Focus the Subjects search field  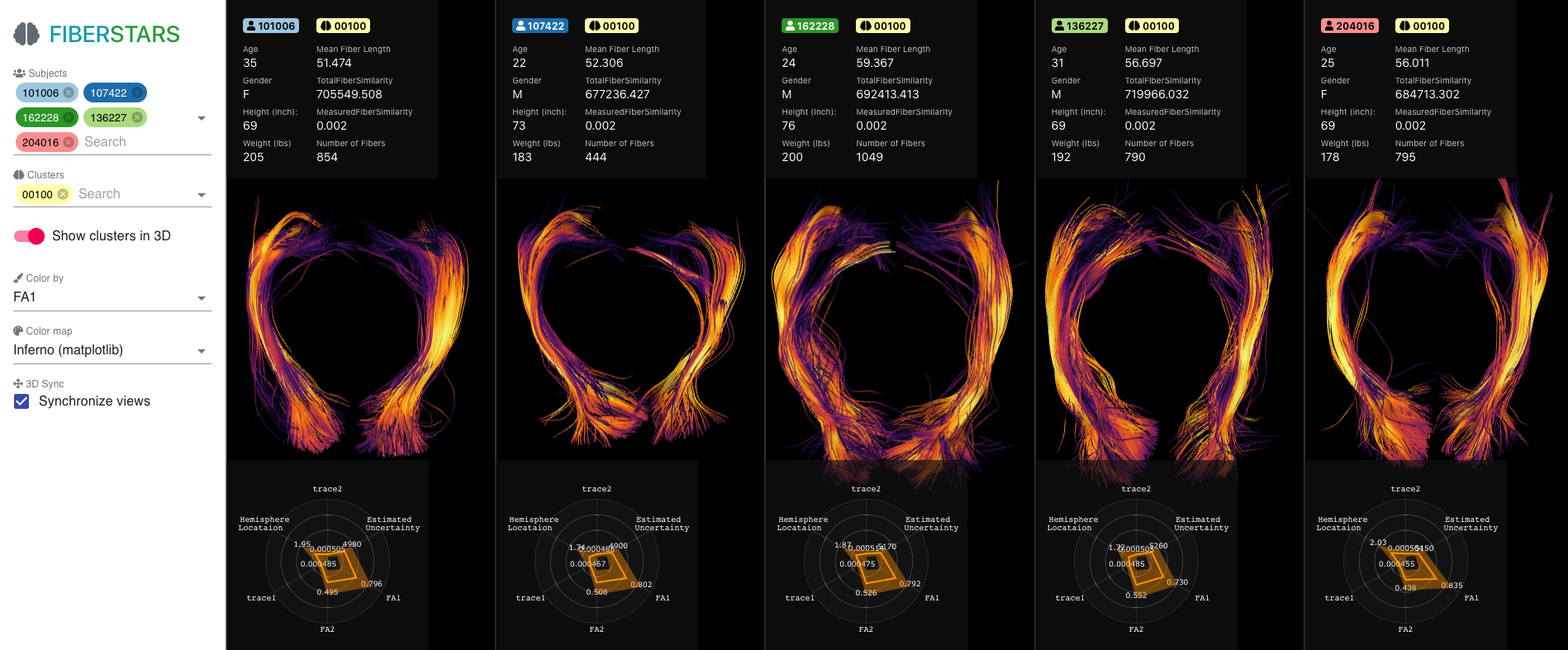[136, 142]
